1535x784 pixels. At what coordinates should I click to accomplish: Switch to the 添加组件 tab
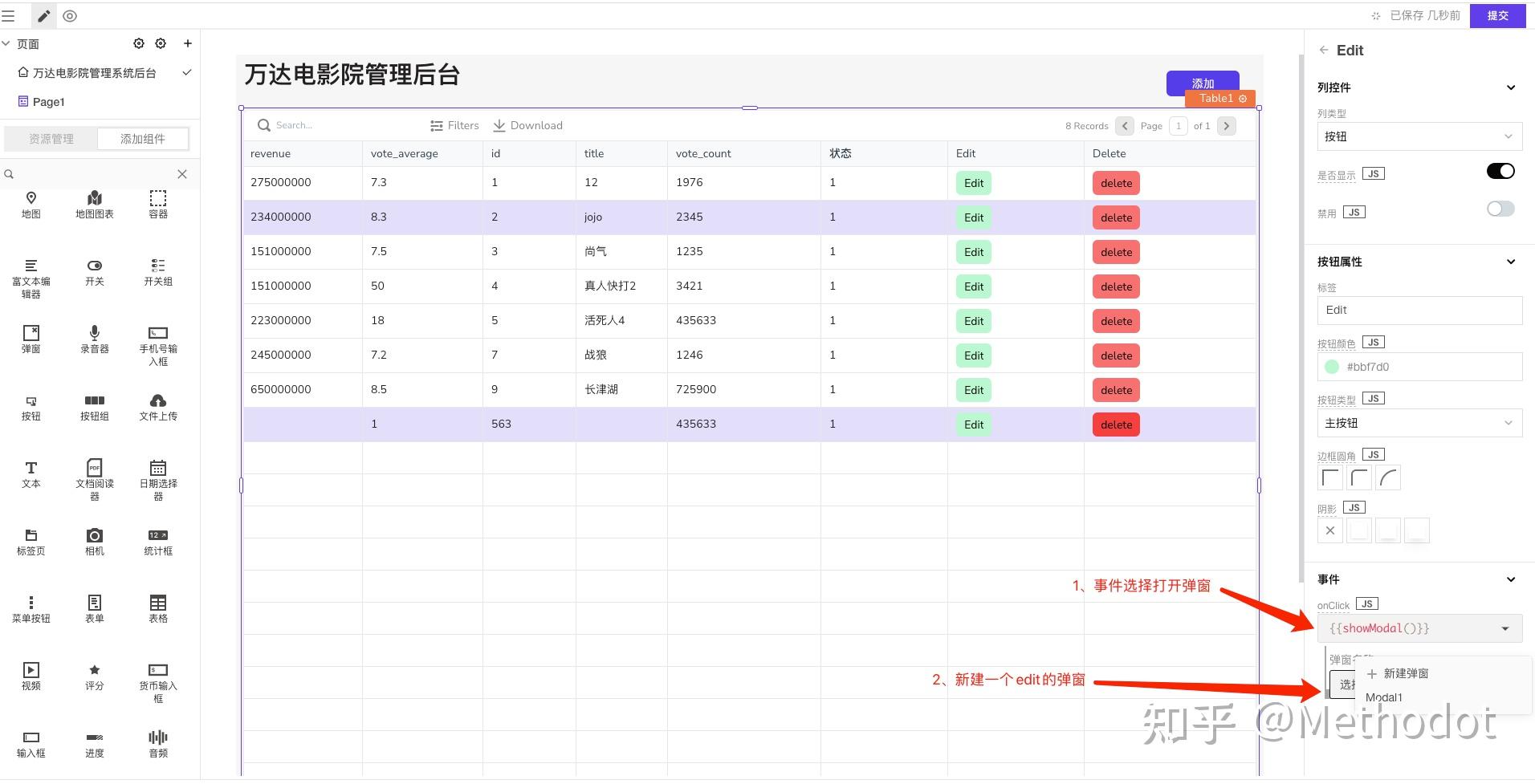[x=143, y=139]
